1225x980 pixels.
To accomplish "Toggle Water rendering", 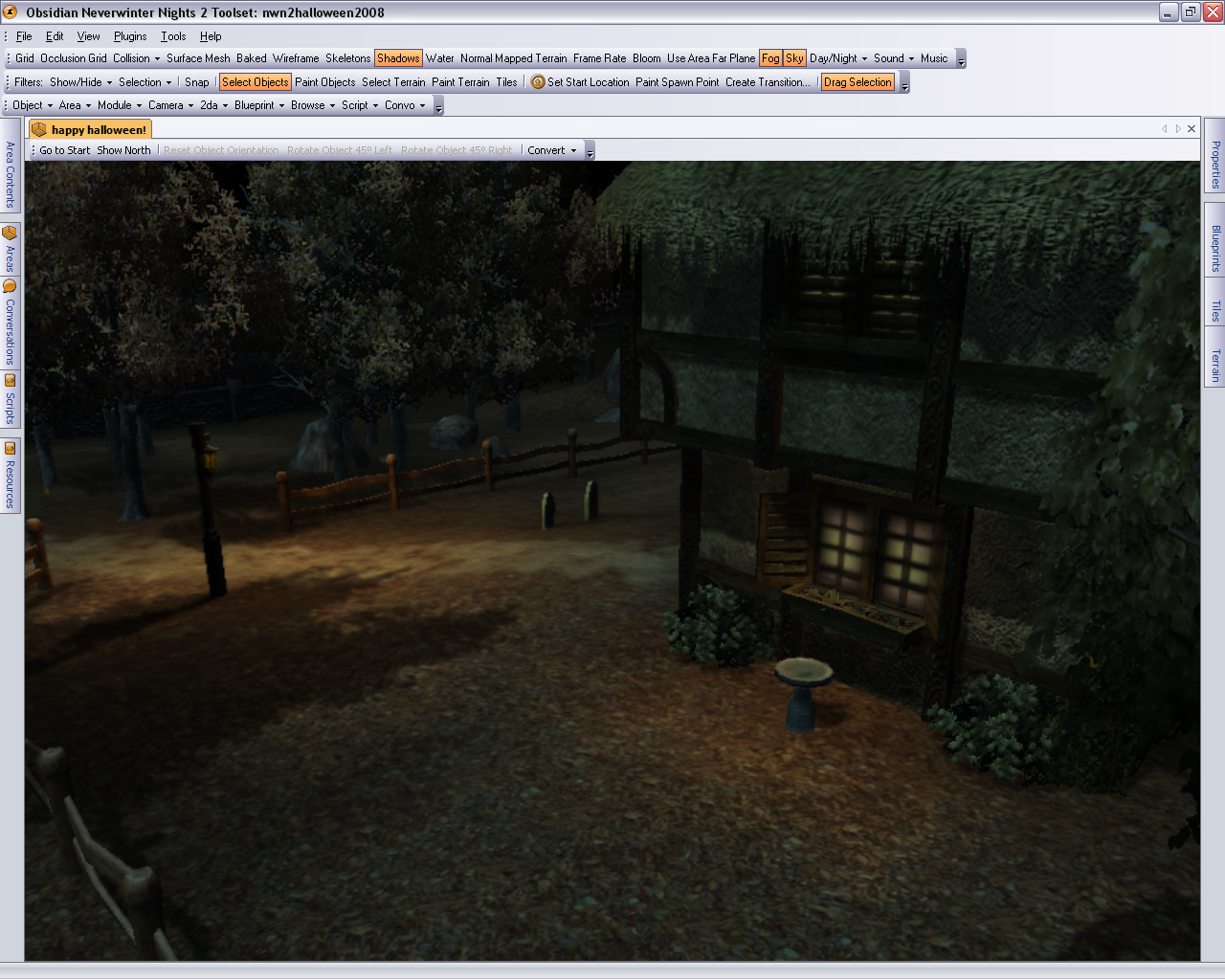I will [440, 58].
